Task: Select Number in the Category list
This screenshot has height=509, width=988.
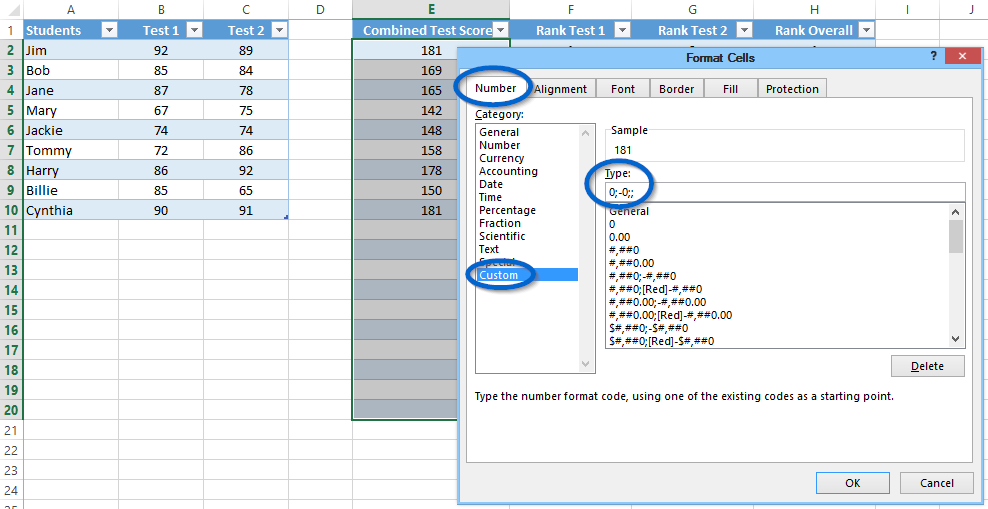Action: tap(500, 145)
